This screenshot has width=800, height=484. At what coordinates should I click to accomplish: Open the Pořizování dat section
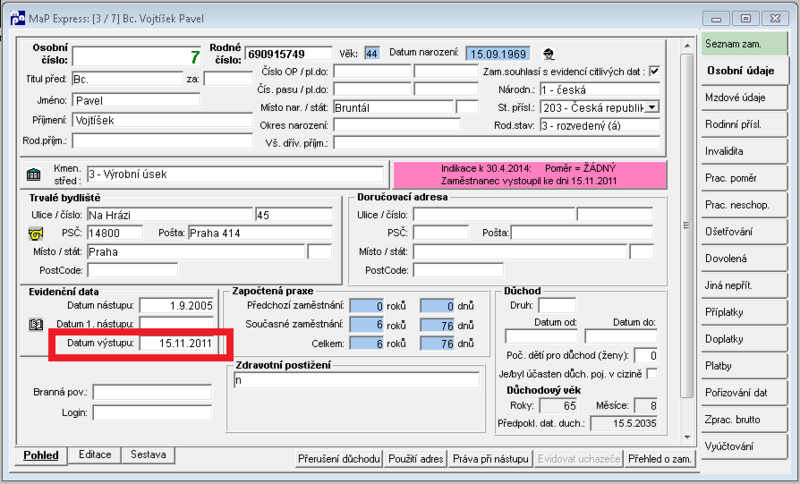point(744,393)
